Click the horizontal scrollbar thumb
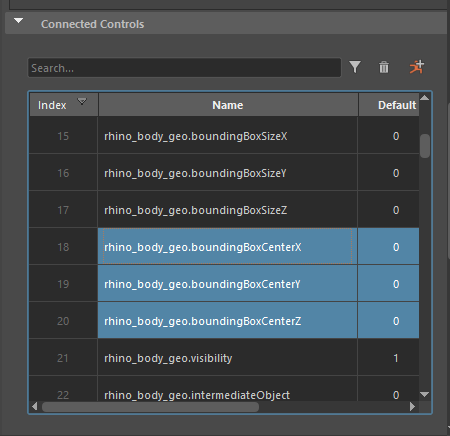 [x=150, y=406]
